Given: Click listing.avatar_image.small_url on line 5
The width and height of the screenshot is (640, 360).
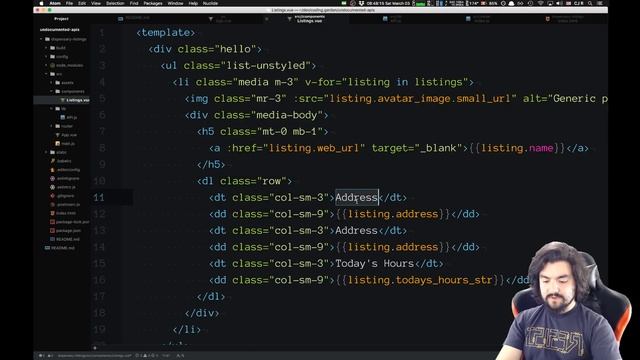Looking at the screenshot, I should point(420,99).
